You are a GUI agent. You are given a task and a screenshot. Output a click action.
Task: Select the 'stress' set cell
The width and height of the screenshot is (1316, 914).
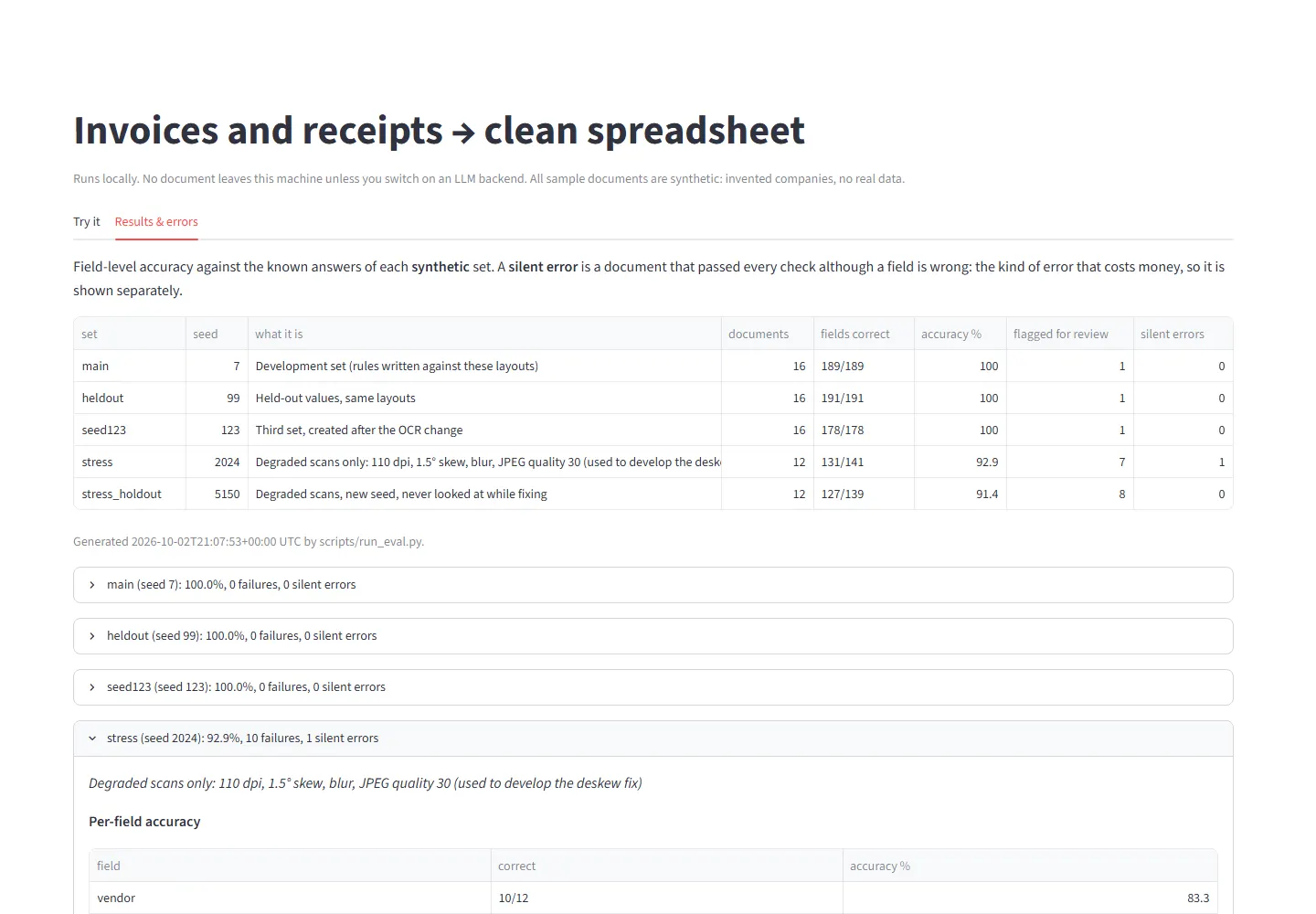pyautogui.click(x=130, y=462)
